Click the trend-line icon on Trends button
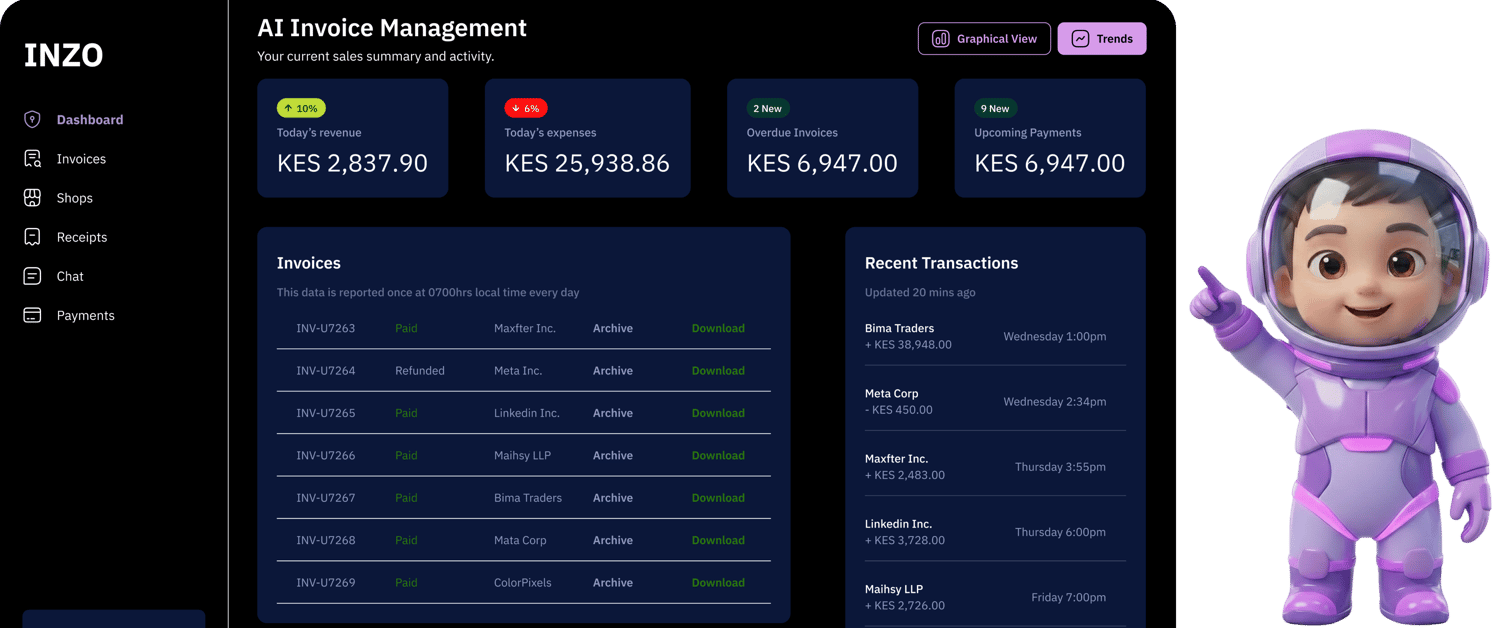 click(x=1080, y=38)
